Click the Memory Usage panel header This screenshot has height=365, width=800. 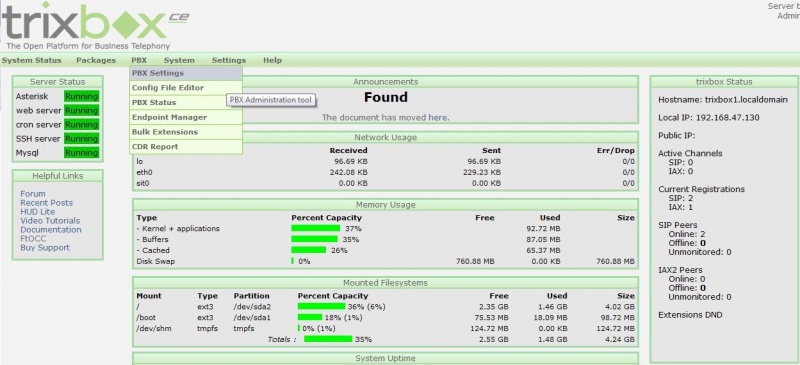386,205
